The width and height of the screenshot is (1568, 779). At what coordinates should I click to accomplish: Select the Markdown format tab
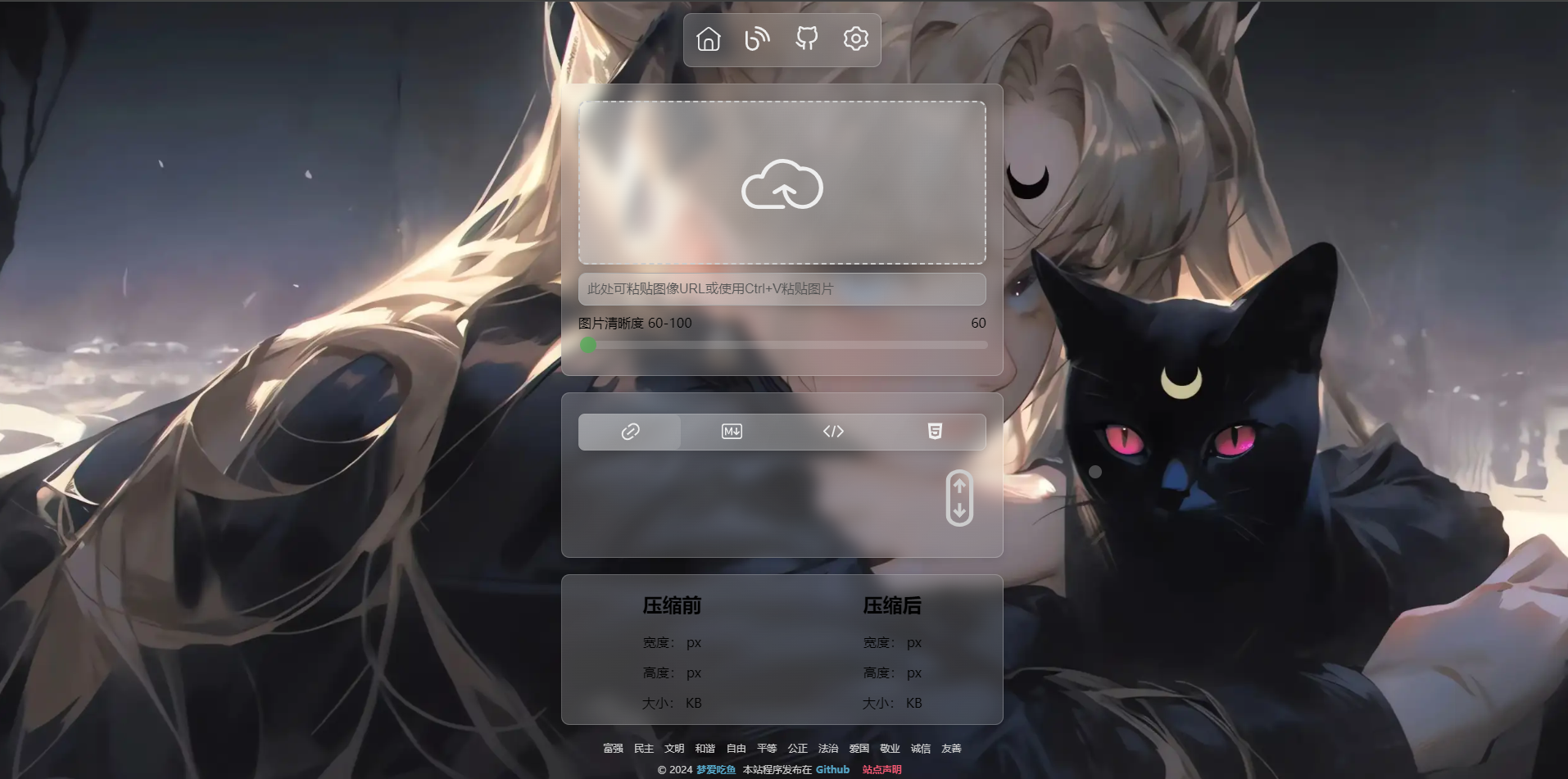(732, 432)
